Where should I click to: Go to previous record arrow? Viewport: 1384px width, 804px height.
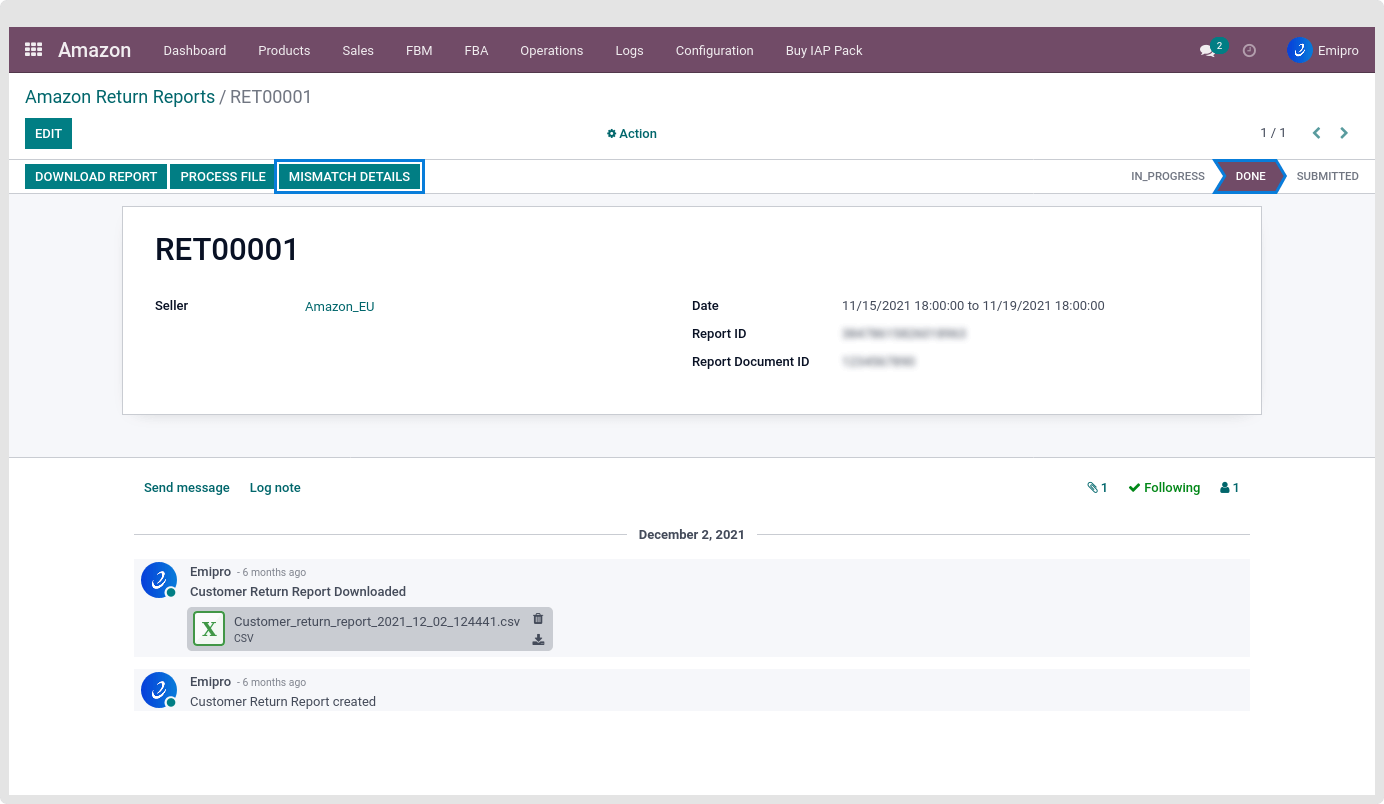[x=1316, y=133]
